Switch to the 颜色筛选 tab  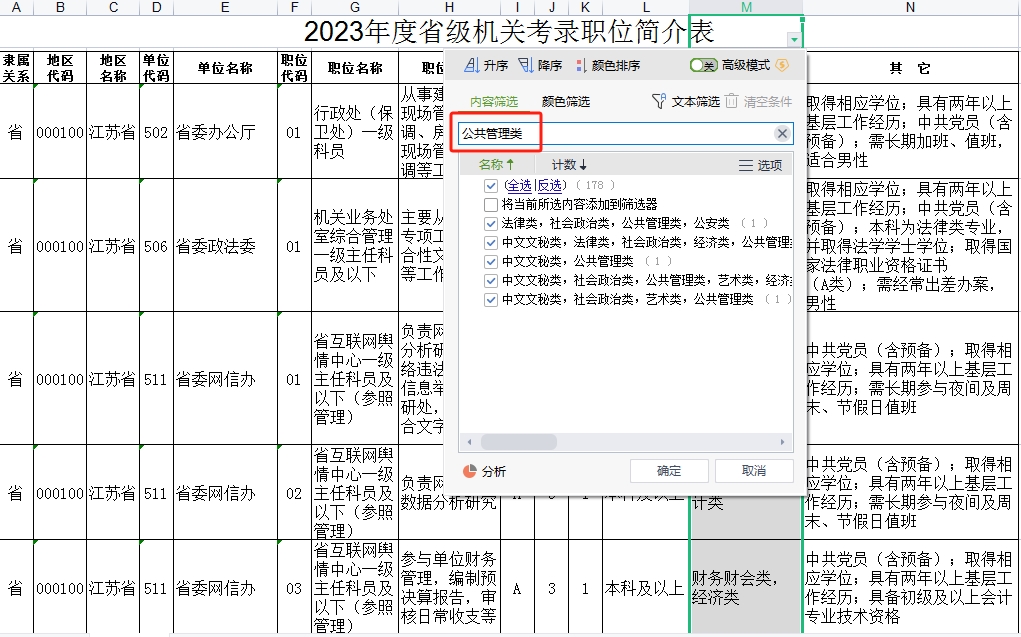coord(565,102)
